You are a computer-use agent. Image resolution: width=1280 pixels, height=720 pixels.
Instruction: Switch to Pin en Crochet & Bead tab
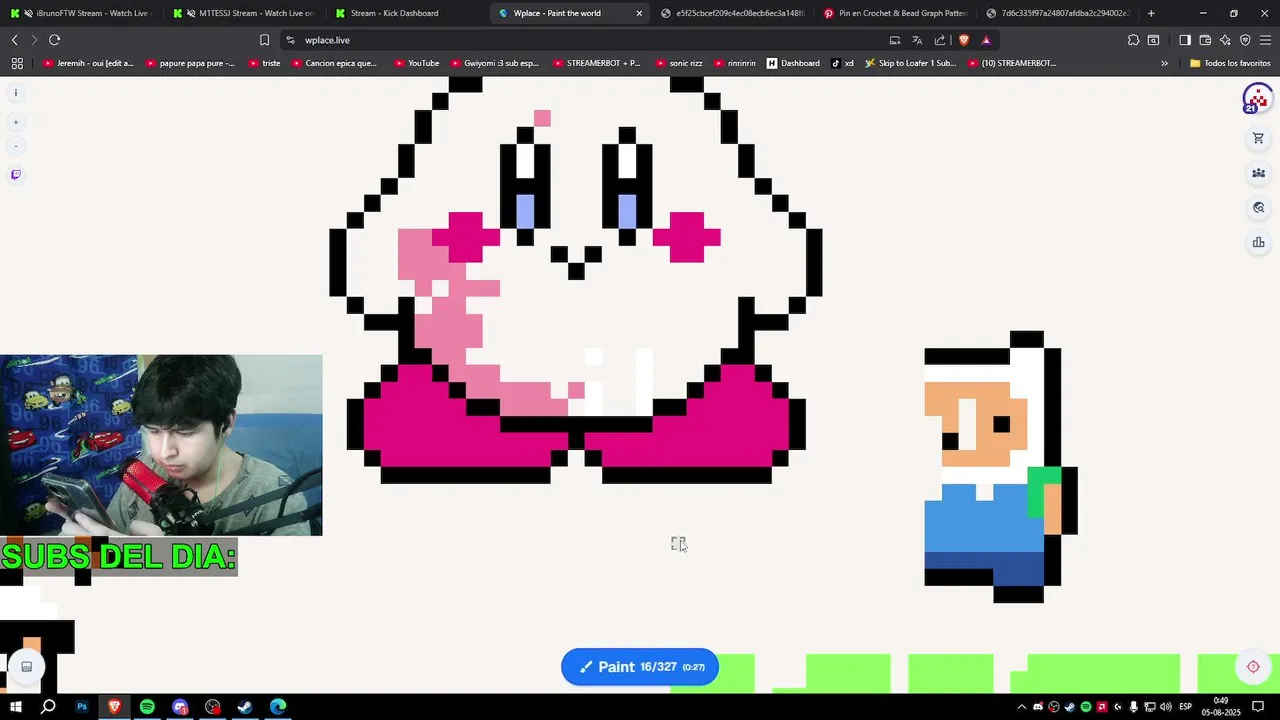point(896,13)
